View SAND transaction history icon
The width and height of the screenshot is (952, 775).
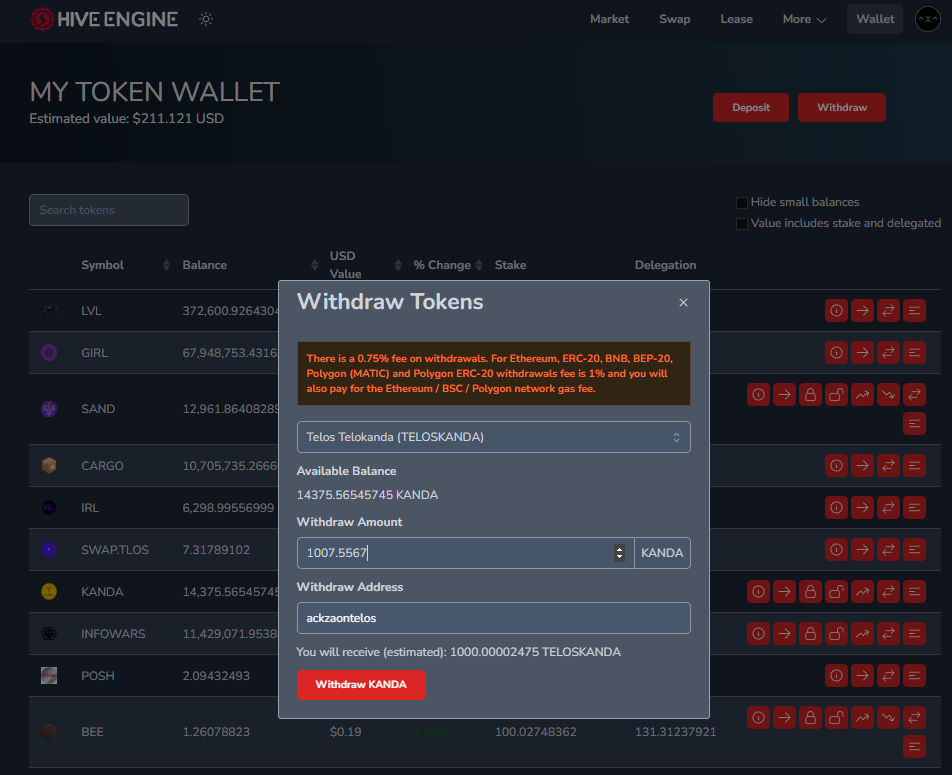(x=914, y=423)
